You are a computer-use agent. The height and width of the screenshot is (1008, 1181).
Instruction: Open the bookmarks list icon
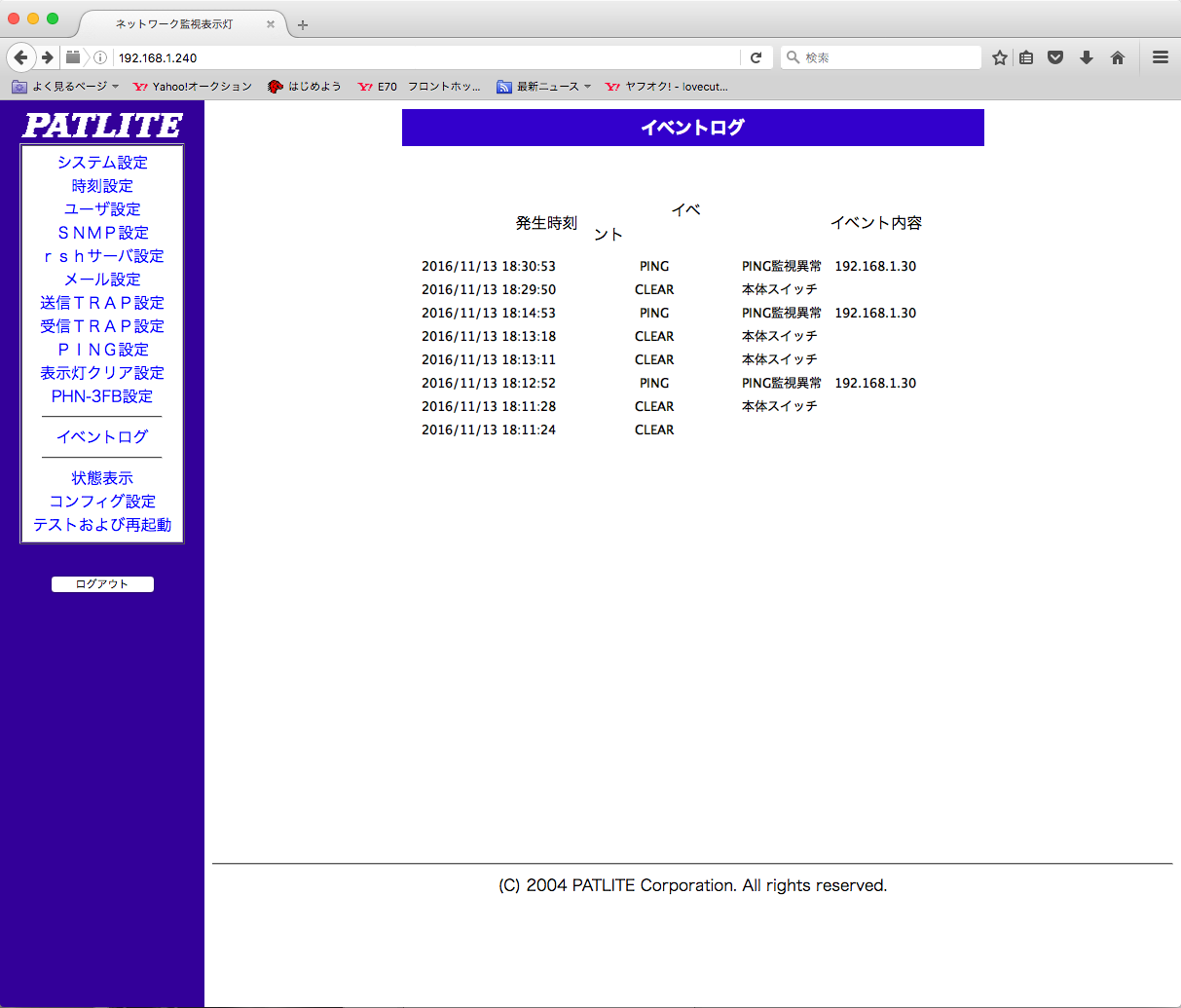(1026, 57)
